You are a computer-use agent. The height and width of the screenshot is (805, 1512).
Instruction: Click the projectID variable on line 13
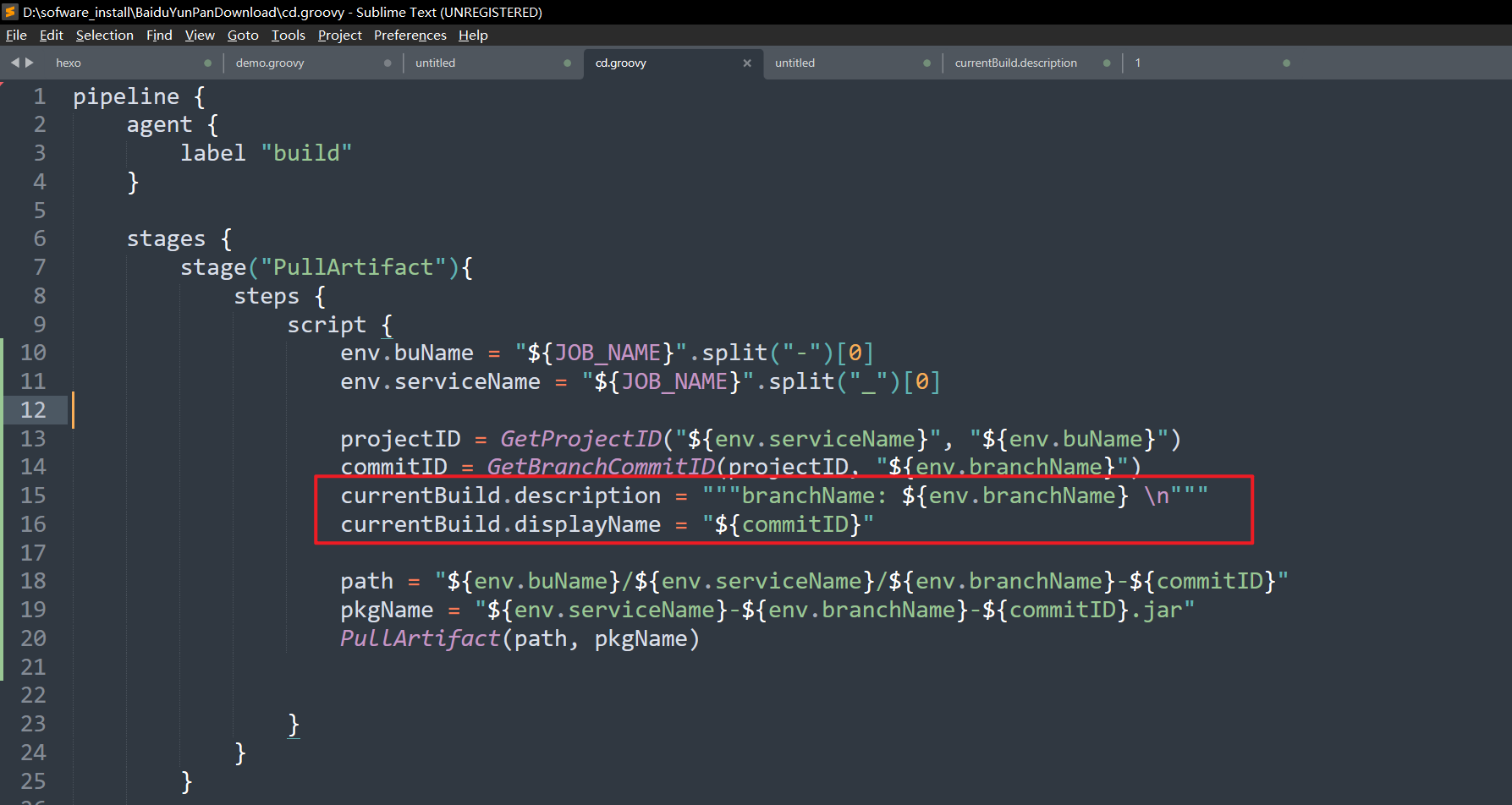(400, 439)
